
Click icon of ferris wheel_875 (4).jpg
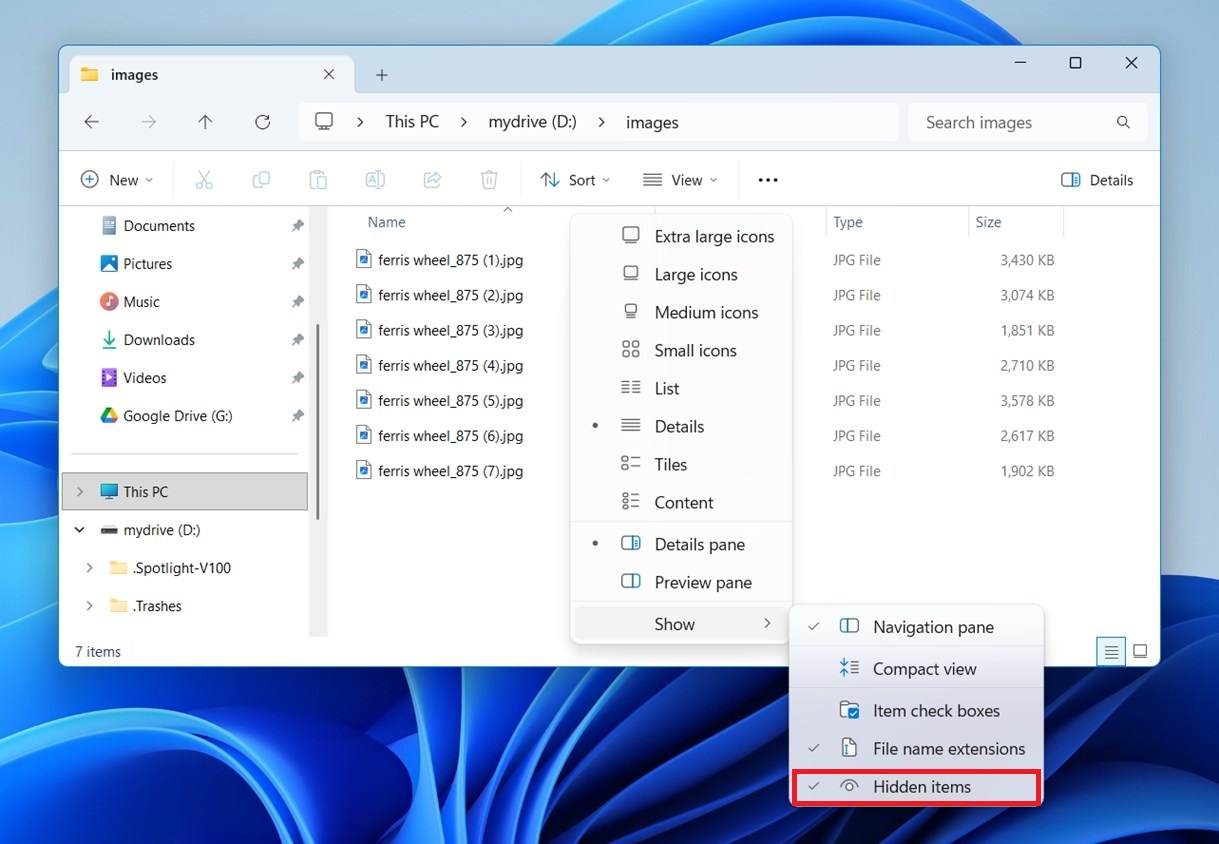pos(364,365)
